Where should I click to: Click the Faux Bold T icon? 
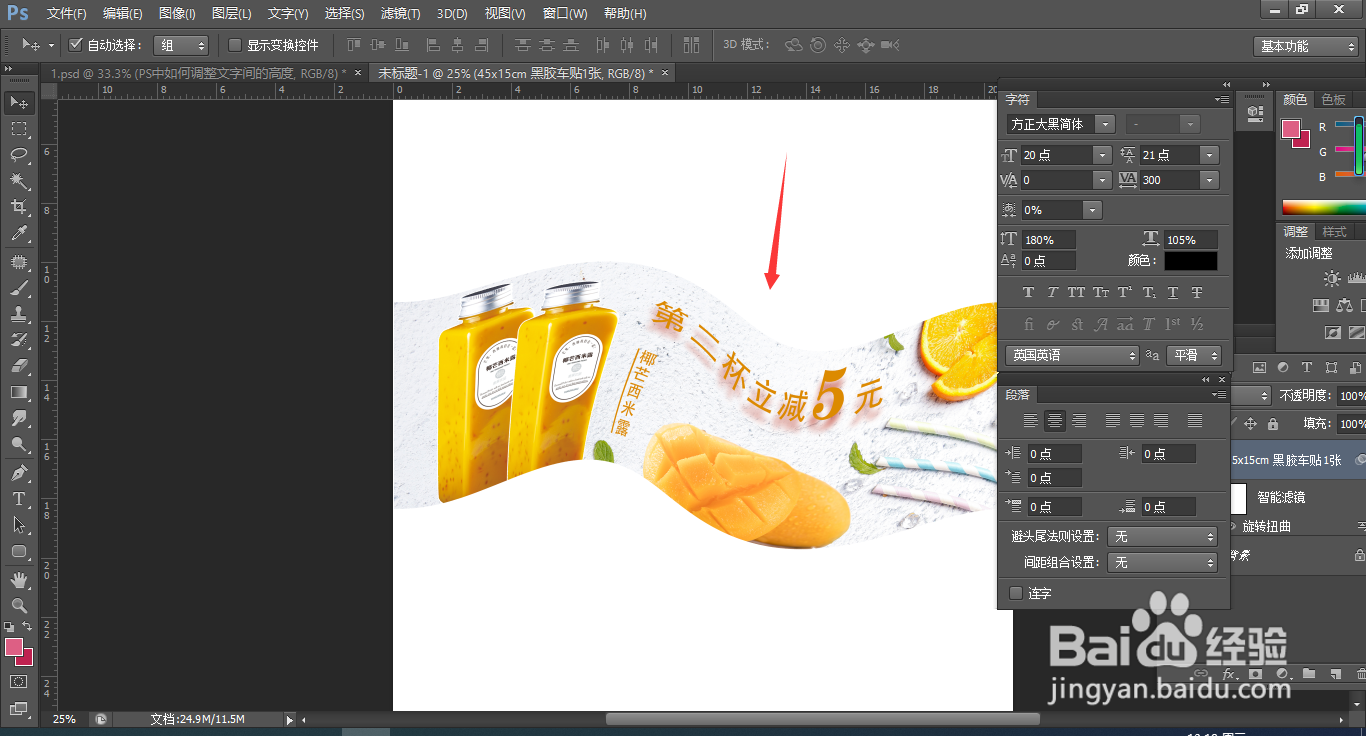1028,292
